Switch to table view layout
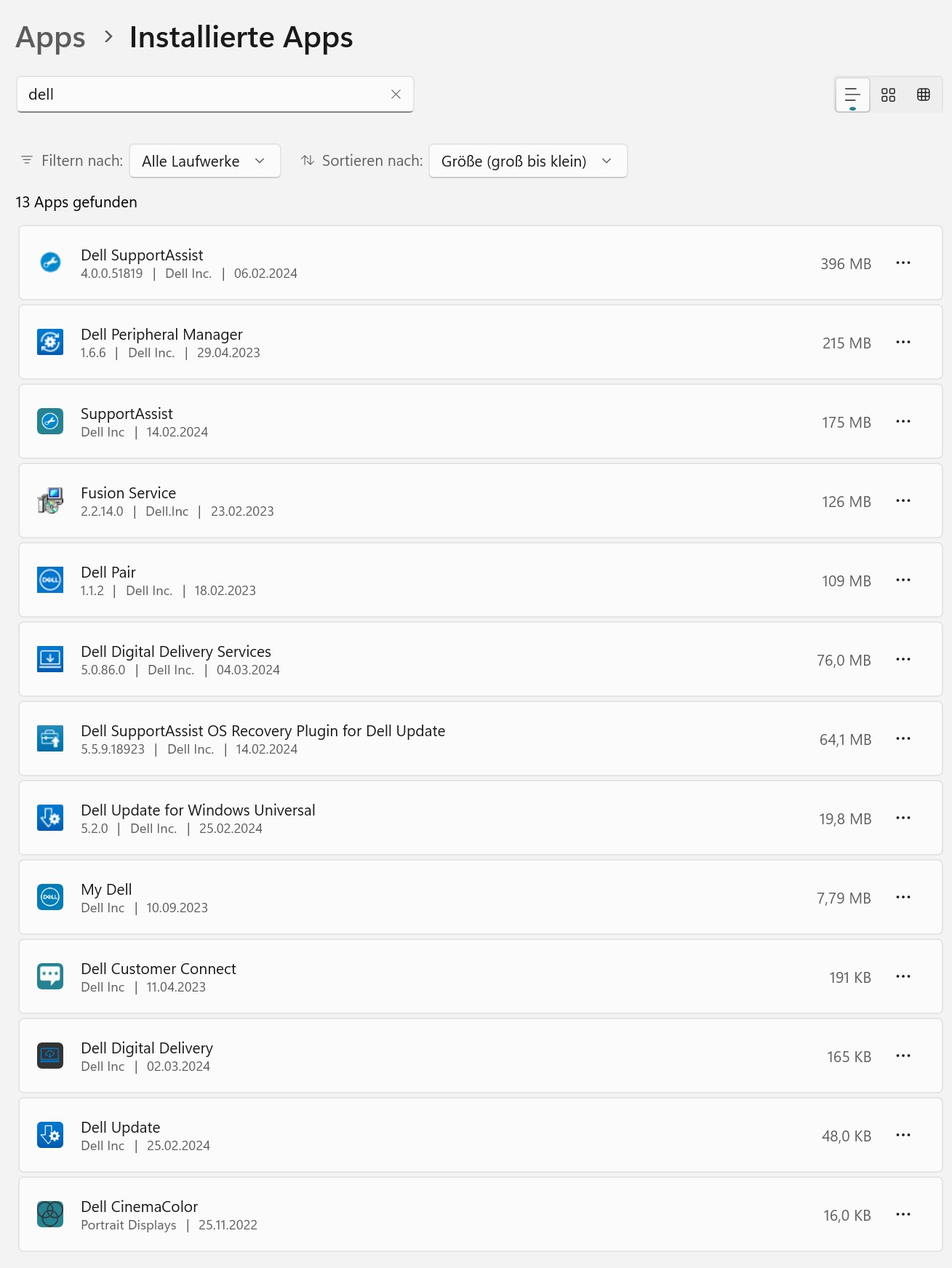 [924, 95]
